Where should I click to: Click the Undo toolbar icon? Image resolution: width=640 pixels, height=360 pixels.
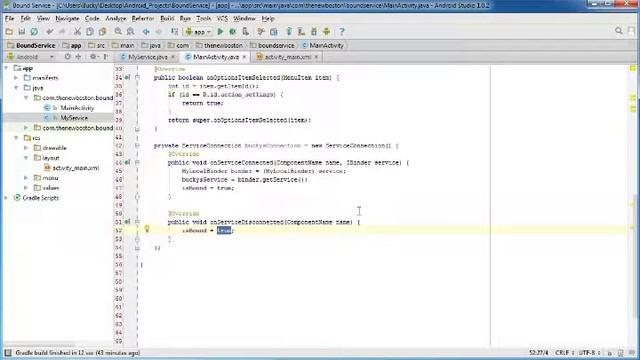tap(49, 31)
